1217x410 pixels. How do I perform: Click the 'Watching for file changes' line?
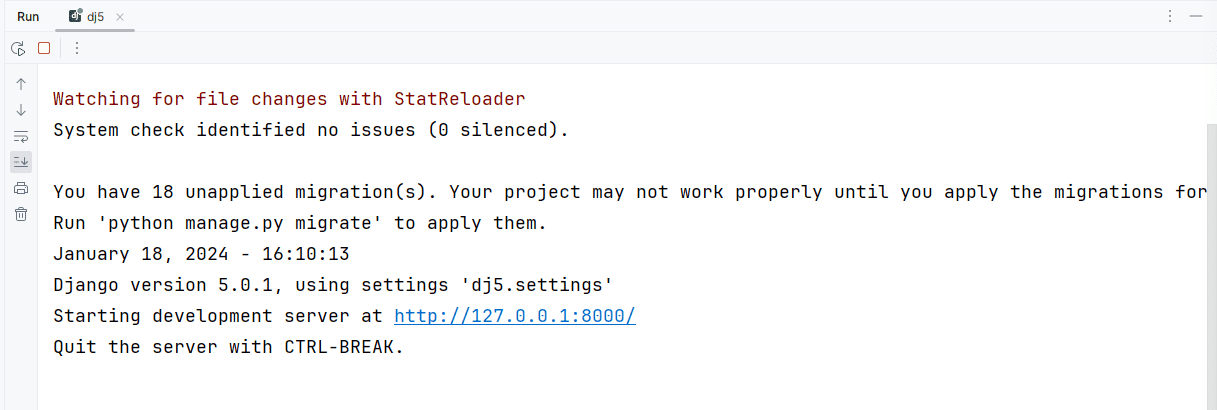289,99
